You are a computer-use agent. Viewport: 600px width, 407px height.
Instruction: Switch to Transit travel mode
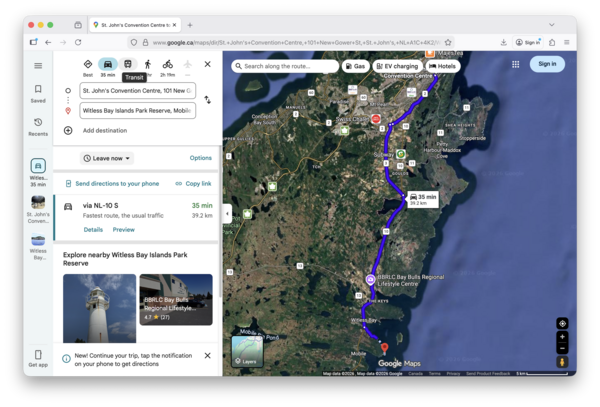128,64
